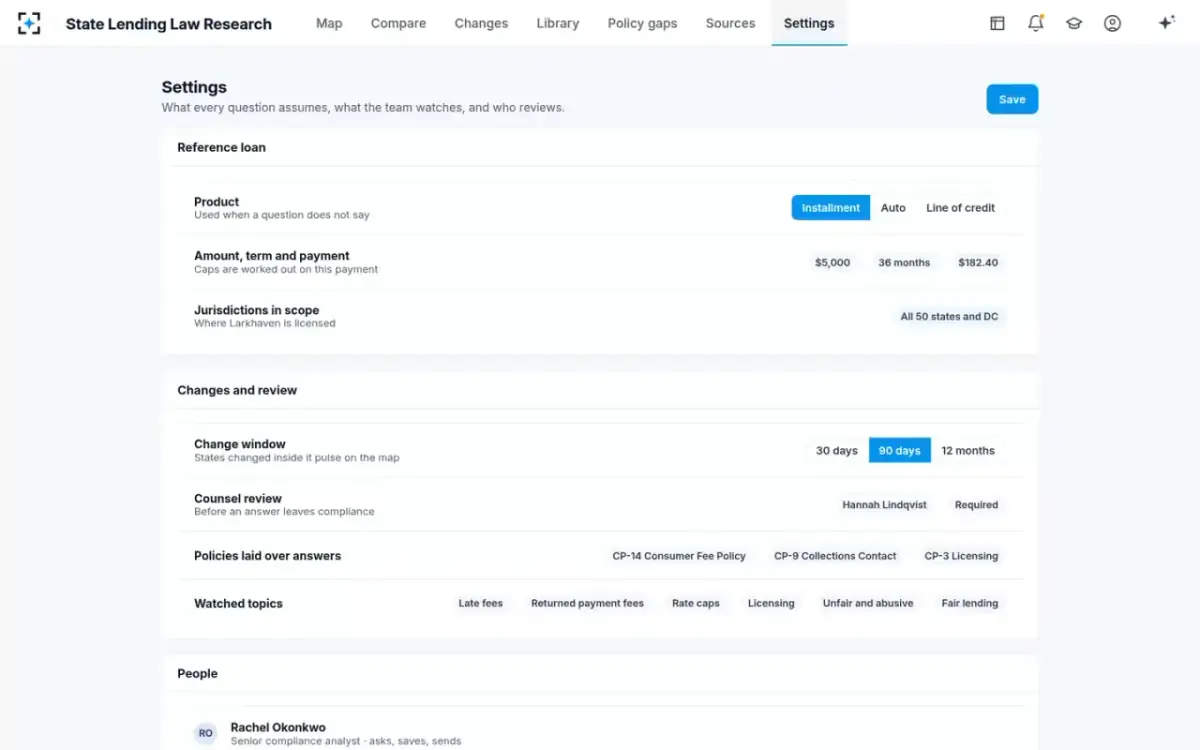Edit the $5,000 amount chip
This screenshot has width=1200, height=750.
pos(832,263)
